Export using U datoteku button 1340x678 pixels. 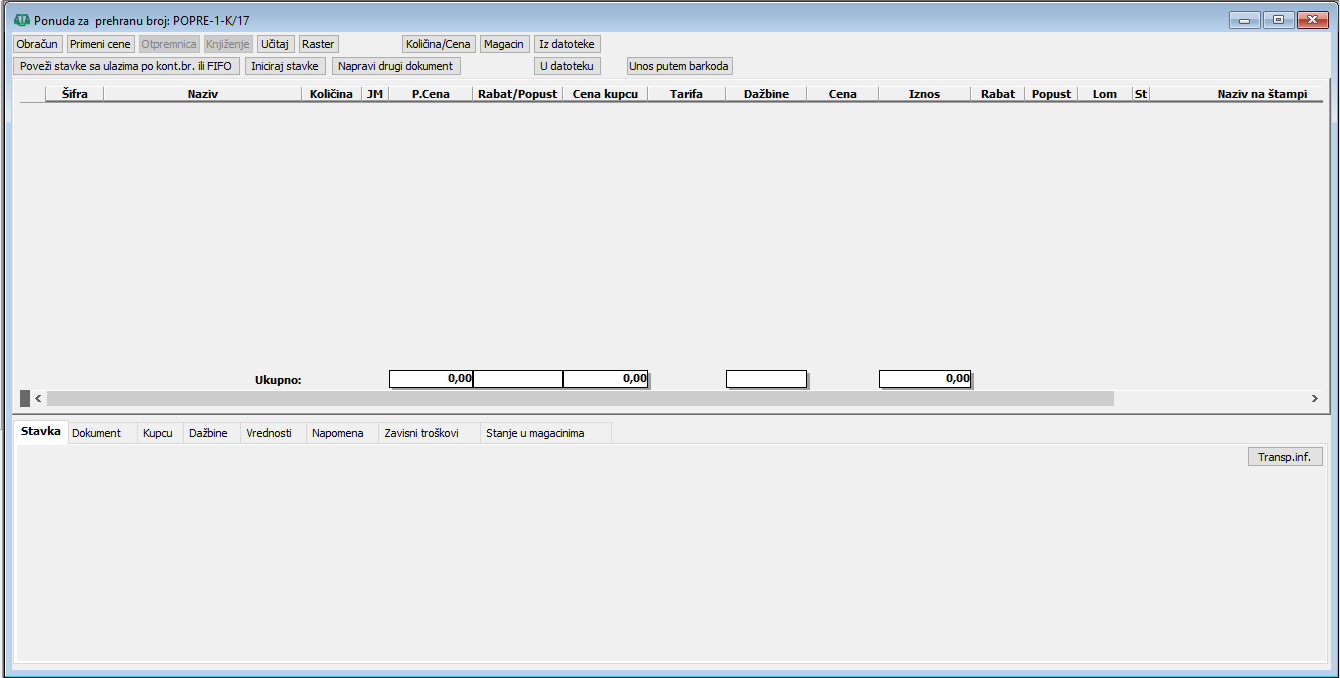567,66
